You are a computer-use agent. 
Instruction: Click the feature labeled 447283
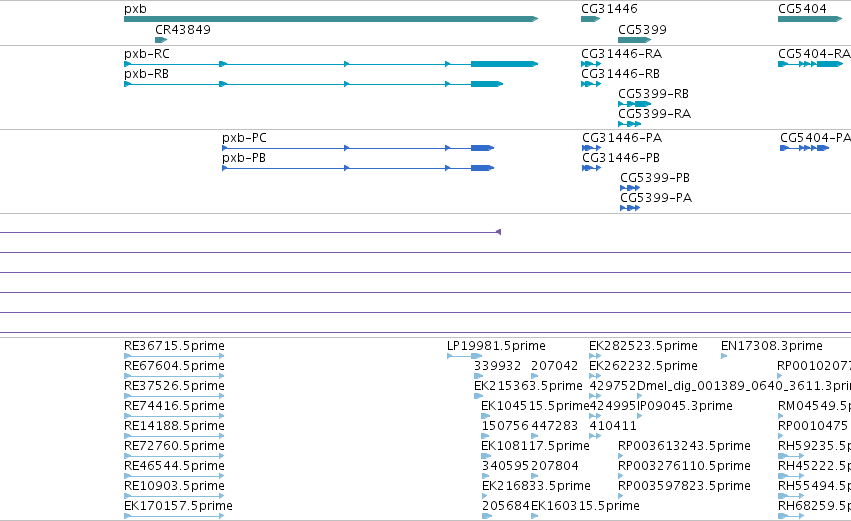534,436
